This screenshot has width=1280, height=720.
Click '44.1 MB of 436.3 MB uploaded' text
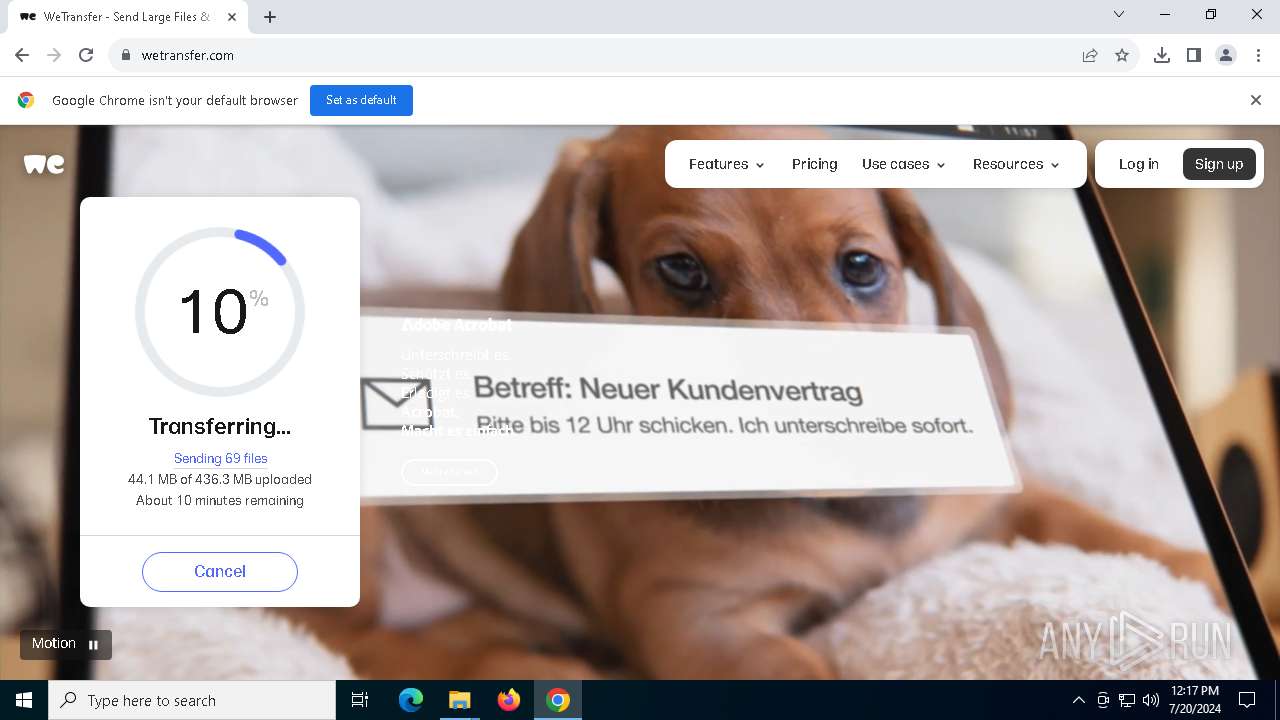(x=220, y=479)
